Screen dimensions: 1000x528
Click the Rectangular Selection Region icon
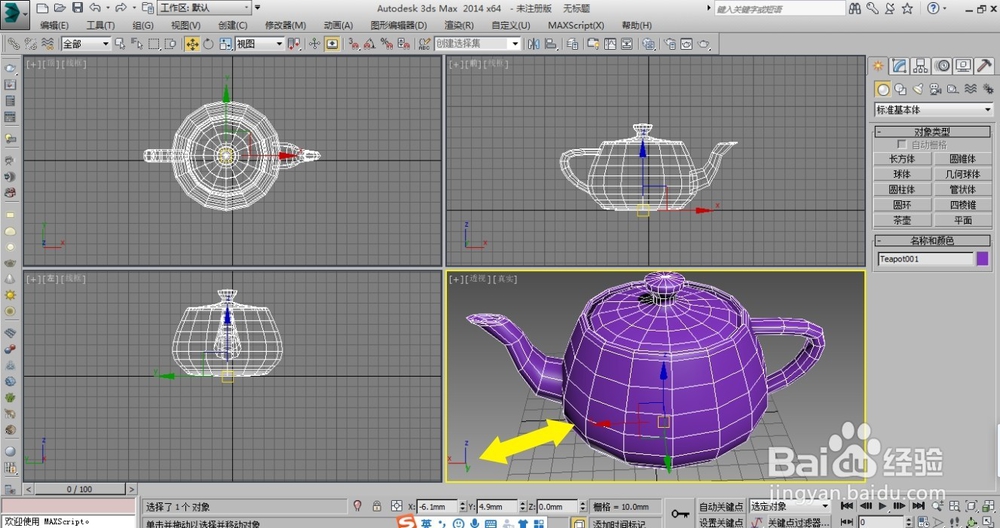click(154, 44)
